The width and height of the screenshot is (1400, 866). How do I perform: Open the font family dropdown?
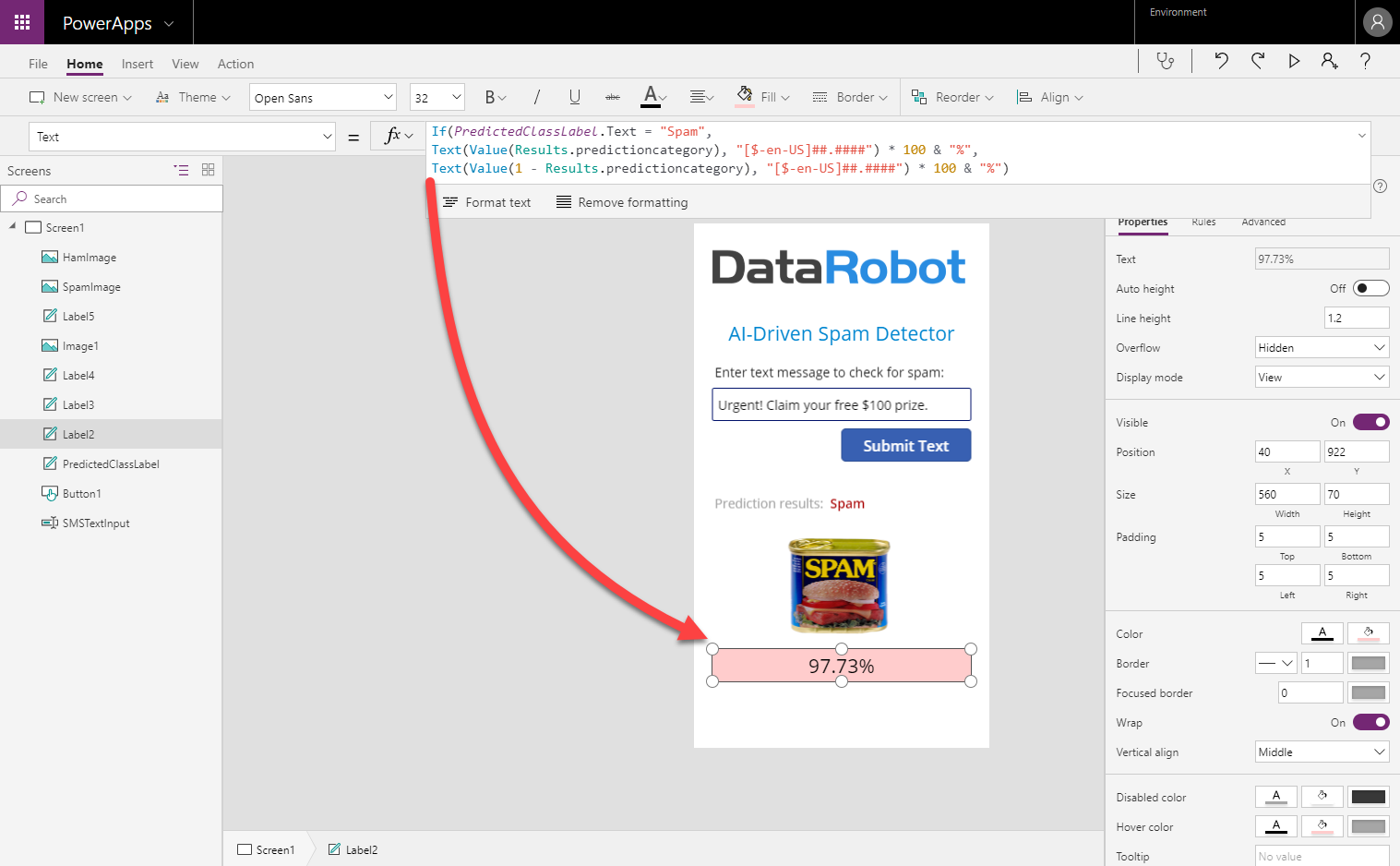(323, 97)
